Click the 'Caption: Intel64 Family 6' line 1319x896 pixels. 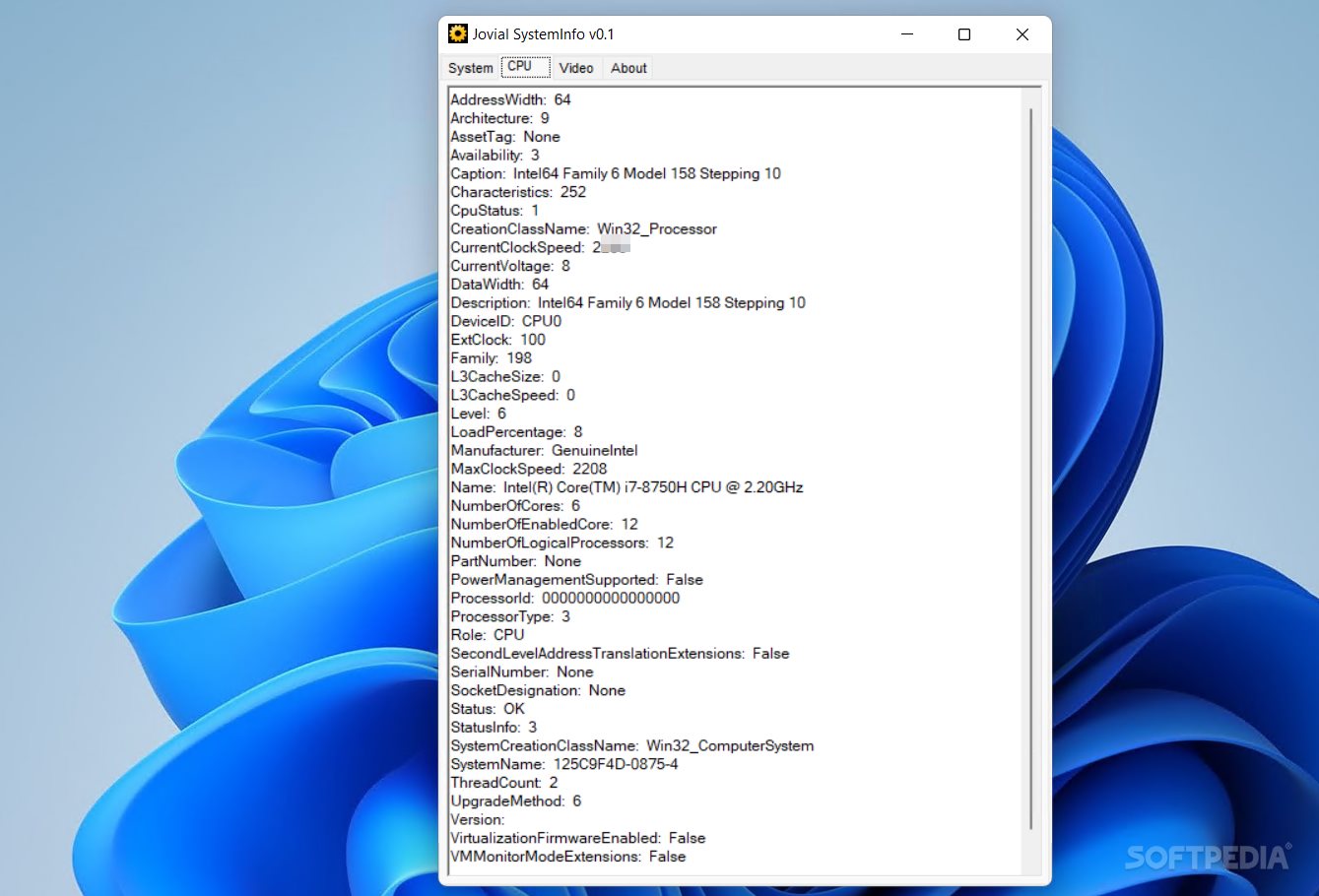616,173
